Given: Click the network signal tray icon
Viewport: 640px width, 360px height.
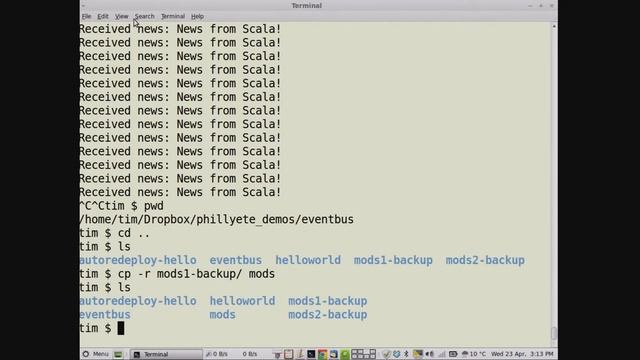Looking at the screenshot, I should click(x=442, y=354).
